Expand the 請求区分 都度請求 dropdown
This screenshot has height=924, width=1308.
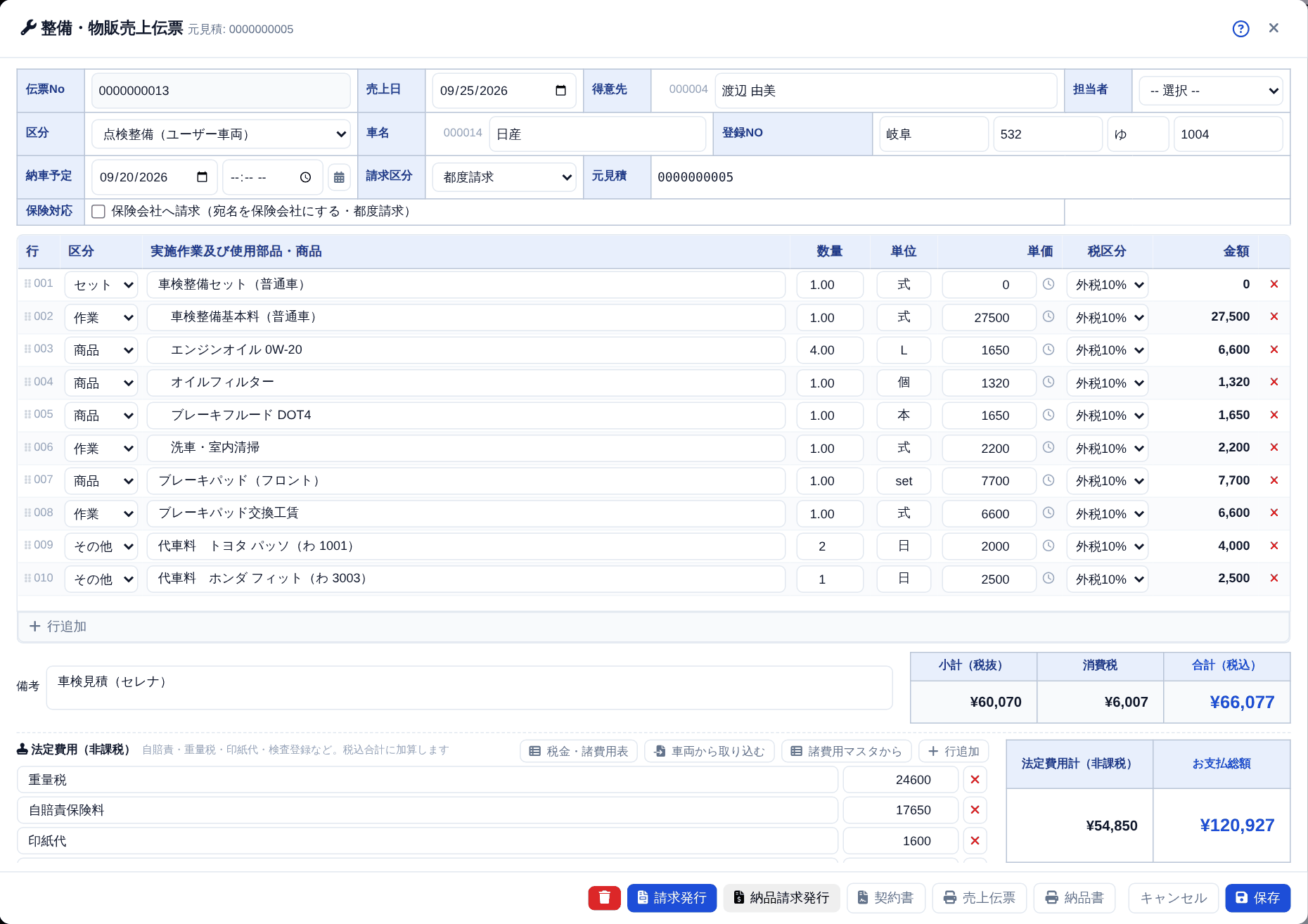coord(504,177)
